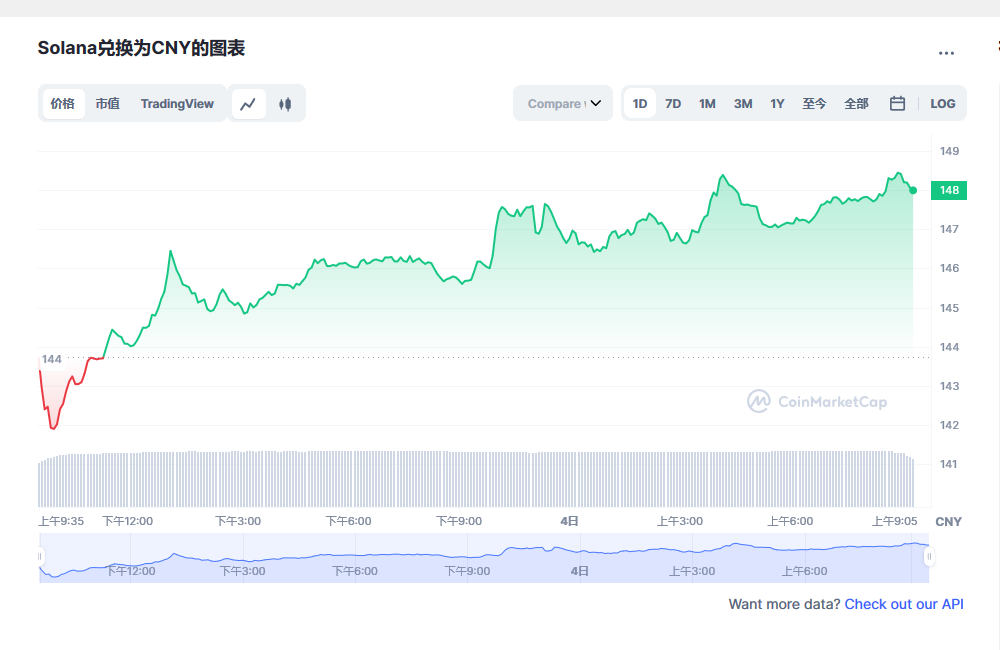1000x650 pixels.
Task: Select the 1M time range
Action: [707, 103]
